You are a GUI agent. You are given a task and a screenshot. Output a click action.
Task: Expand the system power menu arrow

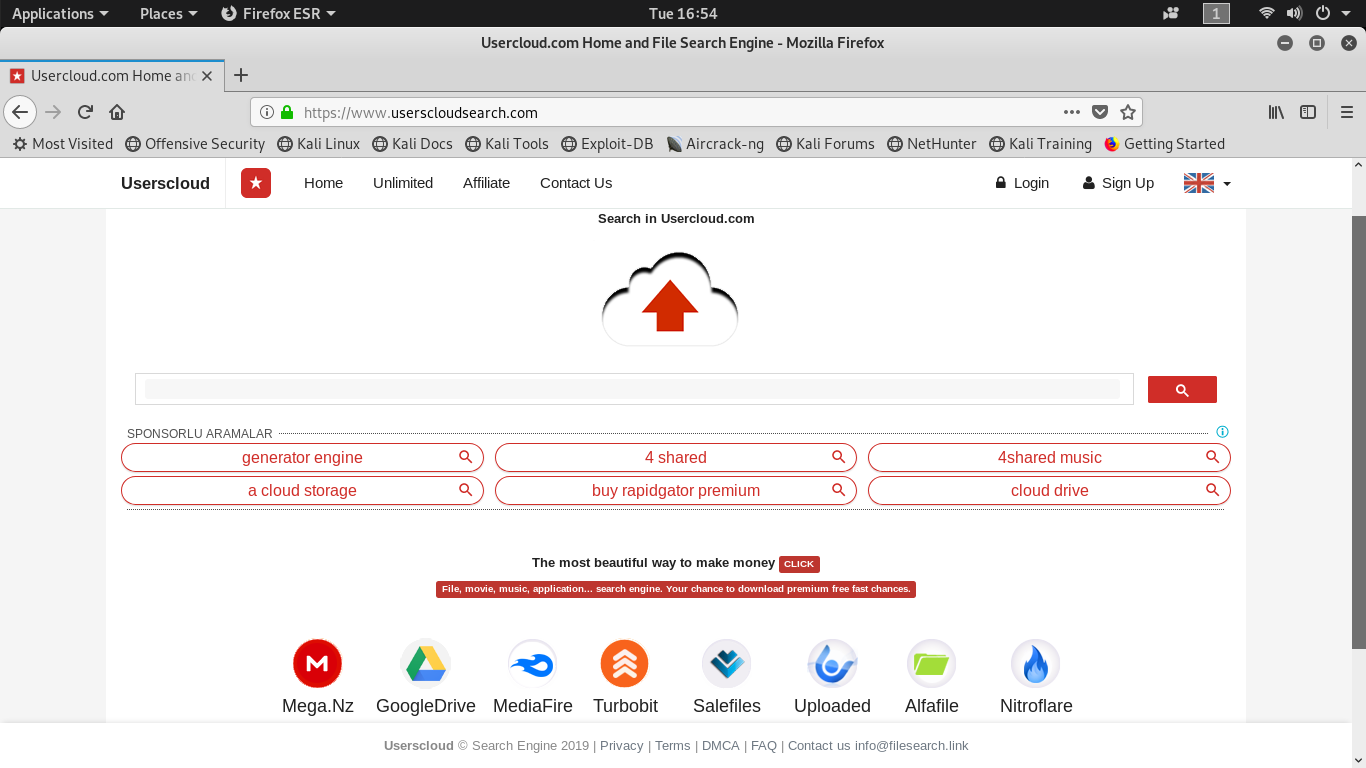click(1346, 13)
